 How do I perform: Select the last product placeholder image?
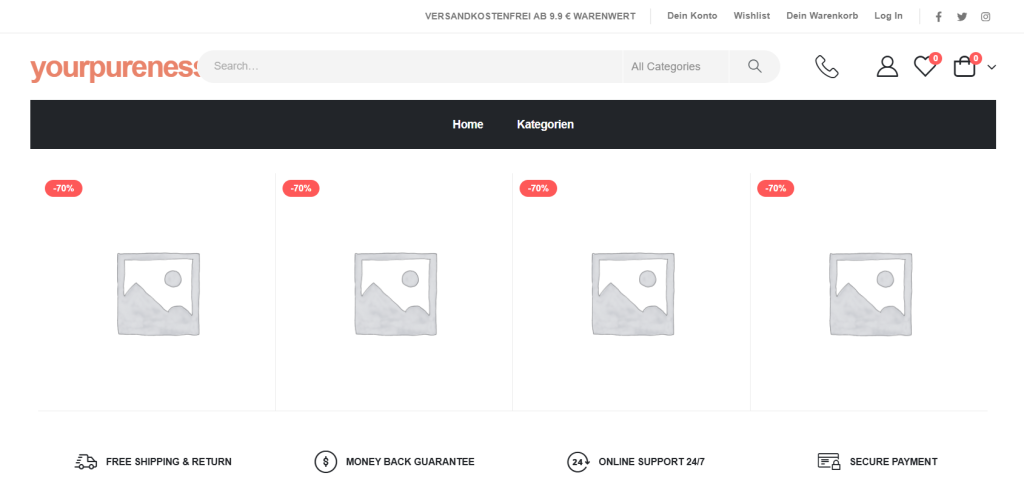coord(870,292)
